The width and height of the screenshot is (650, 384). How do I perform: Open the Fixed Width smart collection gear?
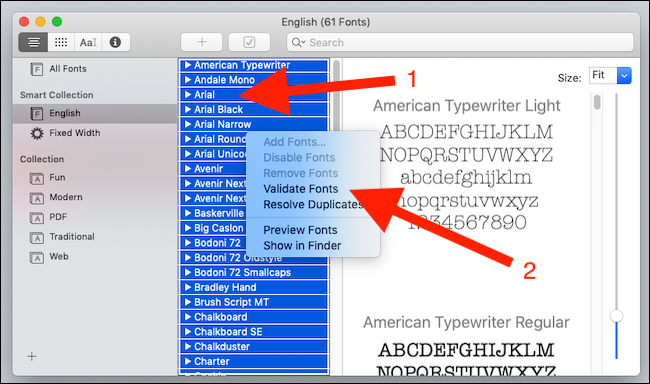coord(37,134)
